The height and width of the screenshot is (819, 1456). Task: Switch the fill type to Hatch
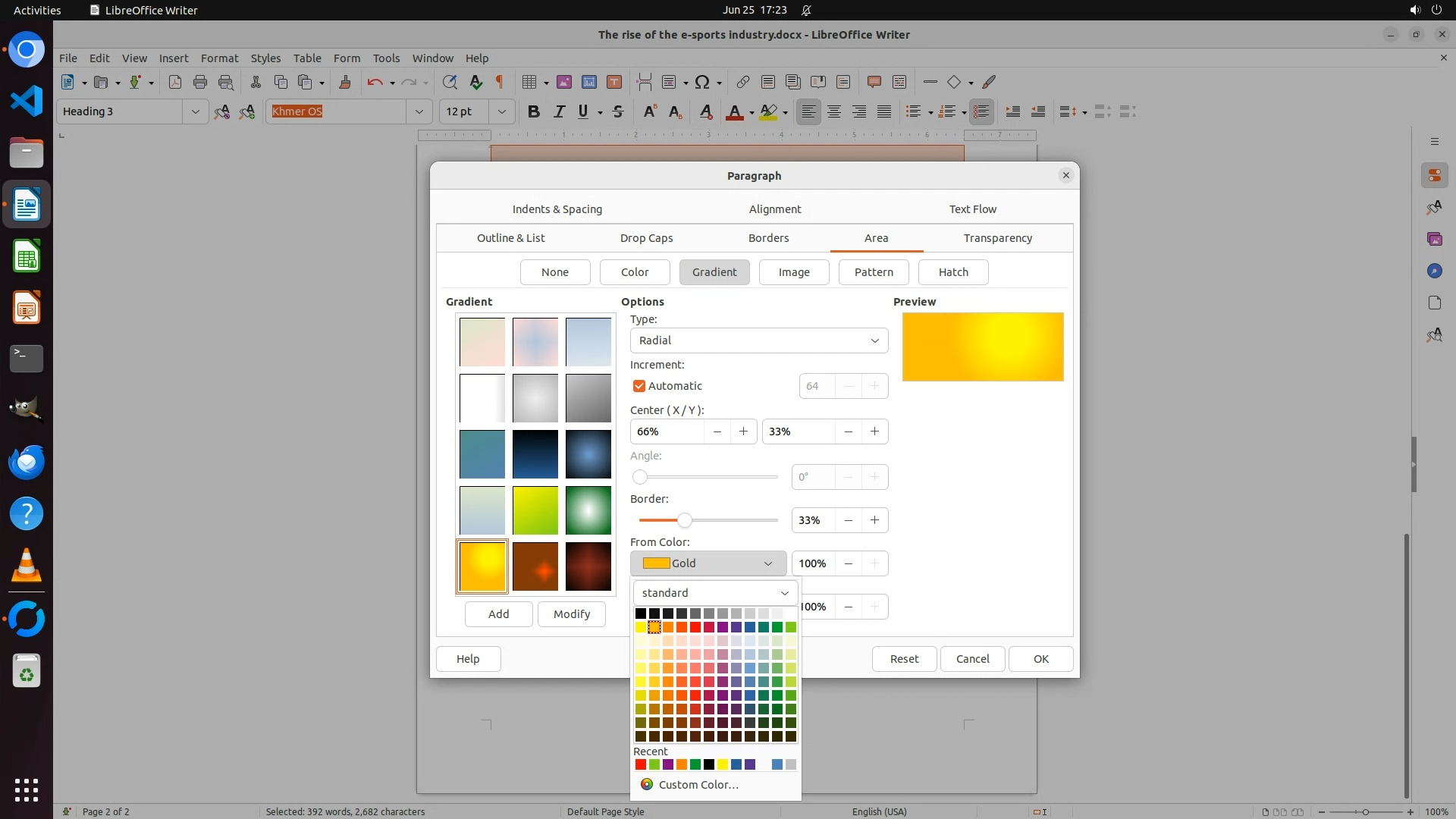click(952, 272)
